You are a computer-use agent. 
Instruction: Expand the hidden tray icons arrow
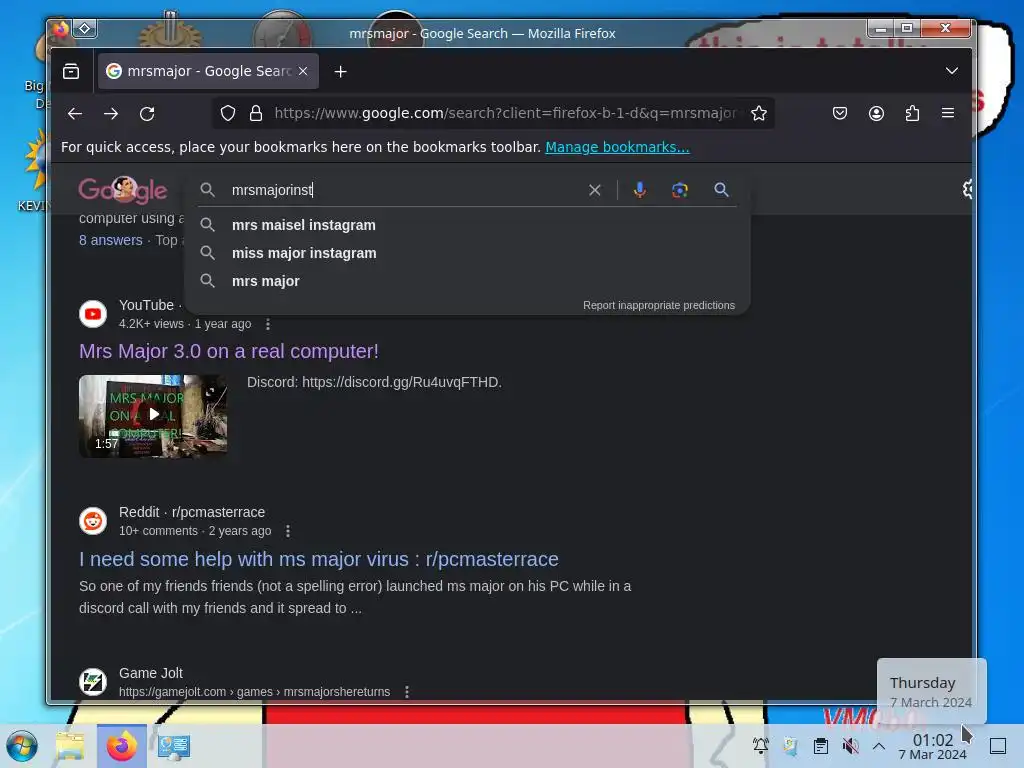point(879,746)
